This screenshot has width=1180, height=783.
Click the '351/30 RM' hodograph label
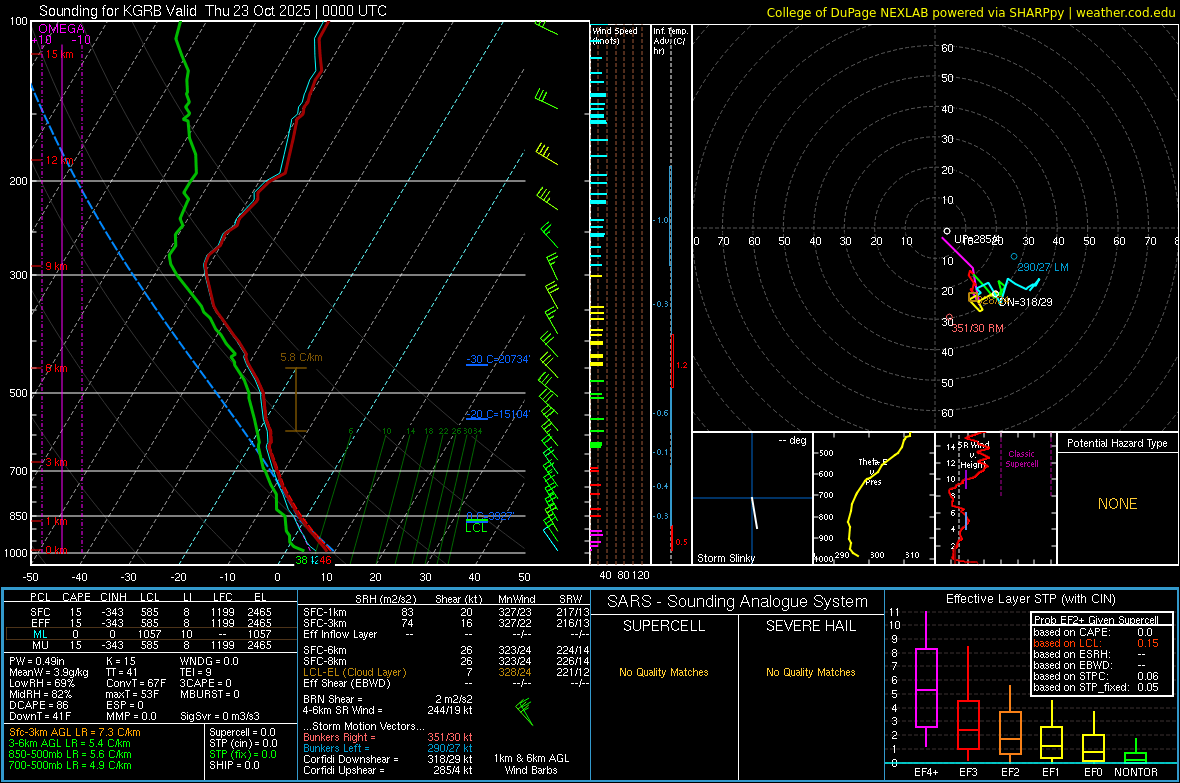pos(978,328)
